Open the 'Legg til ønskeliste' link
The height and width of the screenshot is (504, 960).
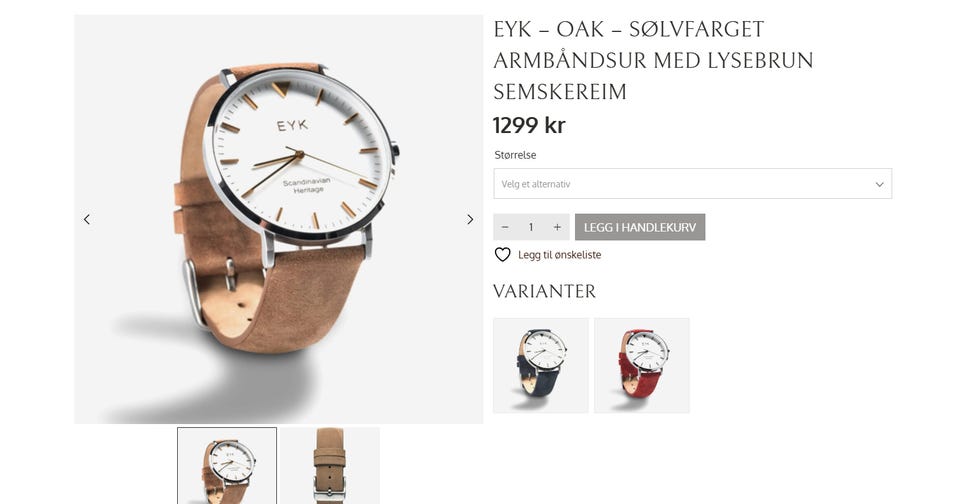[560, 255]
